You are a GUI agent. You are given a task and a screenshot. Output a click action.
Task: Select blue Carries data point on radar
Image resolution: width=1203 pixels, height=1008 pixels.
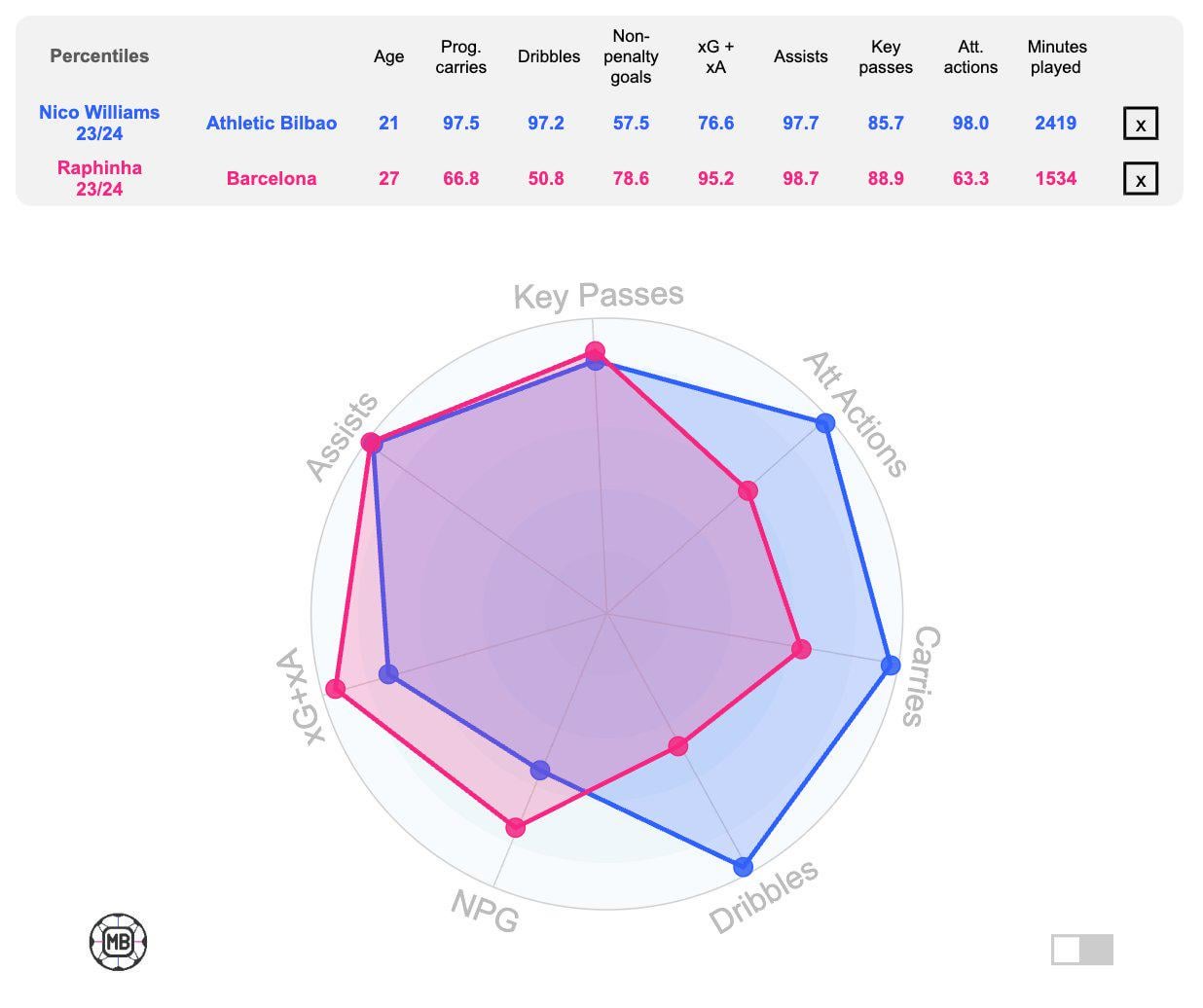891,665
